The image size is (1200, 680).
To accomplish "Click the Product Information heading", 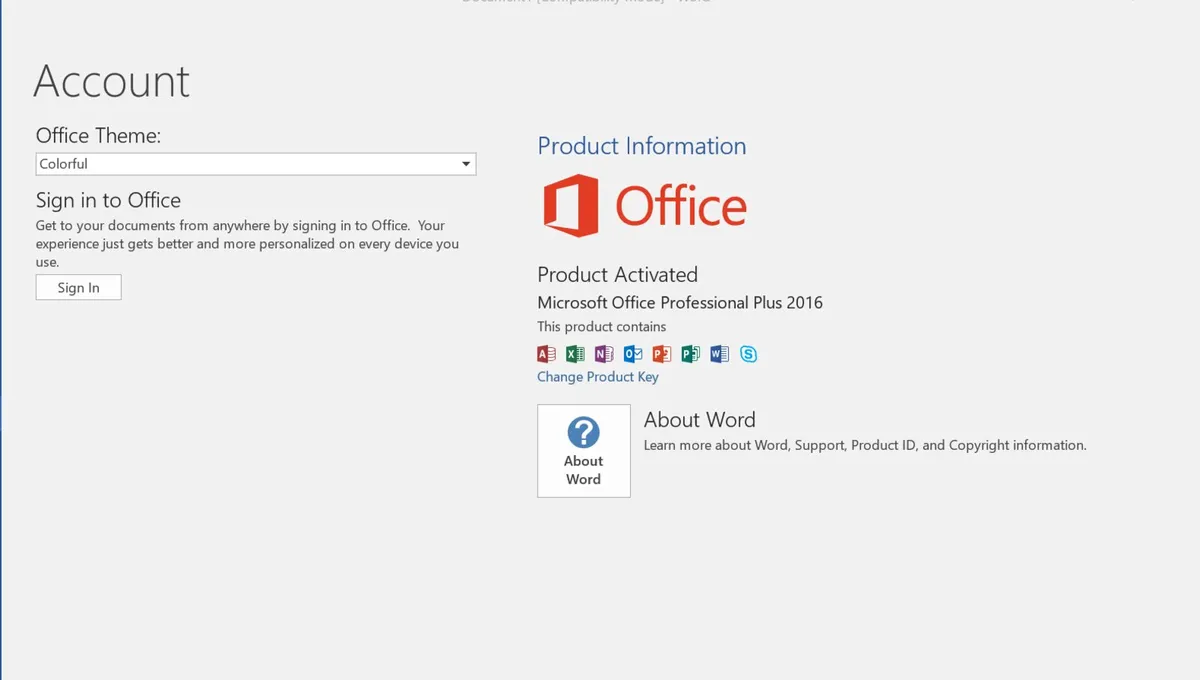I will click(642, 146).
